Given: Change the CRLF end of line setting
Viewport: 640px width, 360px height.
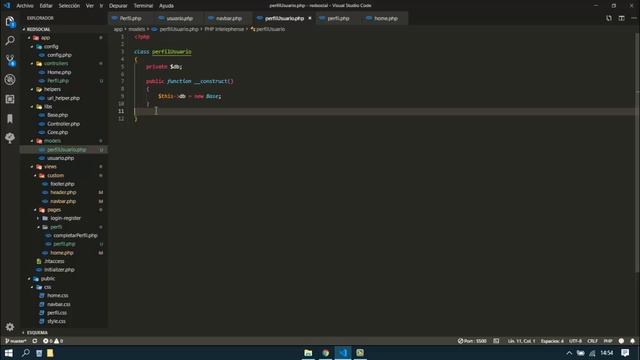Looking at the screenshot, I should [592, 341].
